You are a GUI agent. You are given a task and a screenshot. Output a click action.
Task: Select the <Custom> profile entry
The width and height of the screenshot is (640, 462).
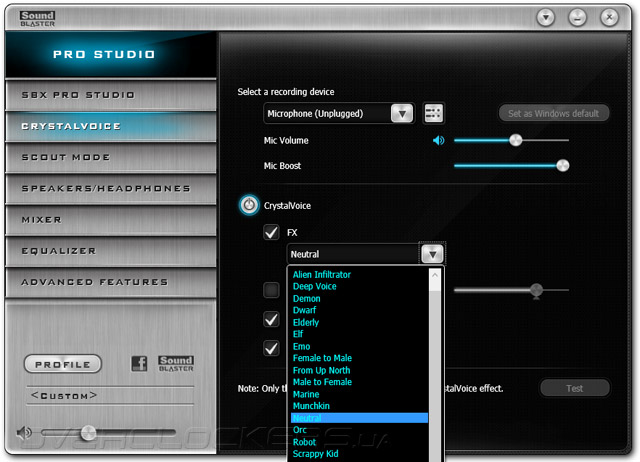[x=64, y=395]
